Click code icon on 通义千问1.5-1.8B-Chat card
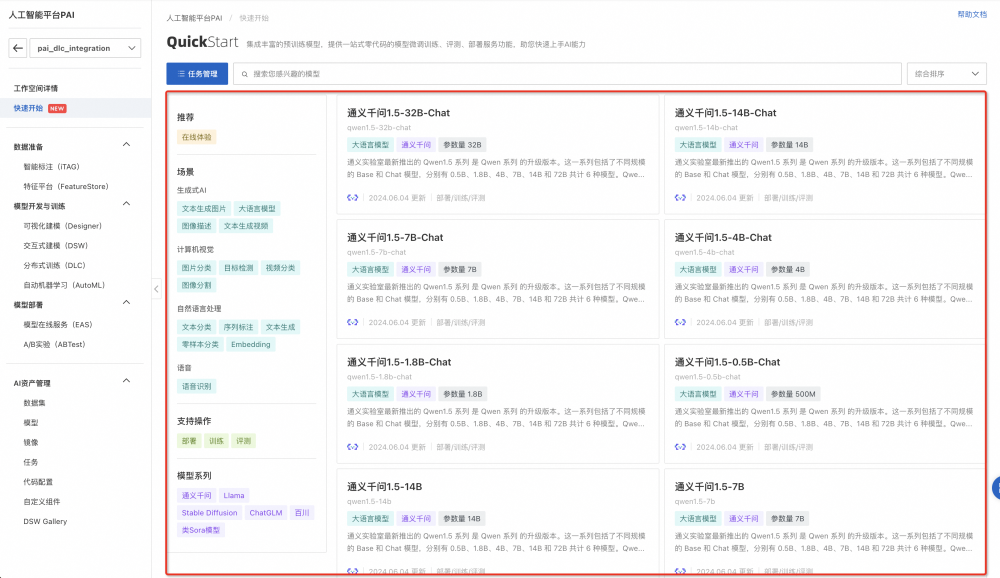This screenshot has width=1000, height=578. pos(353,447)
